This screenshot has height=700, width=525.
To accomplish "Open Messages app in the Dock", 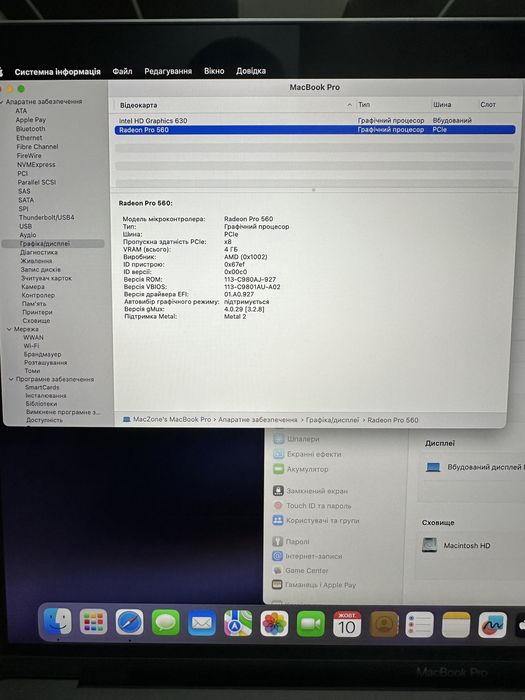I will click(x=166, y=623).
